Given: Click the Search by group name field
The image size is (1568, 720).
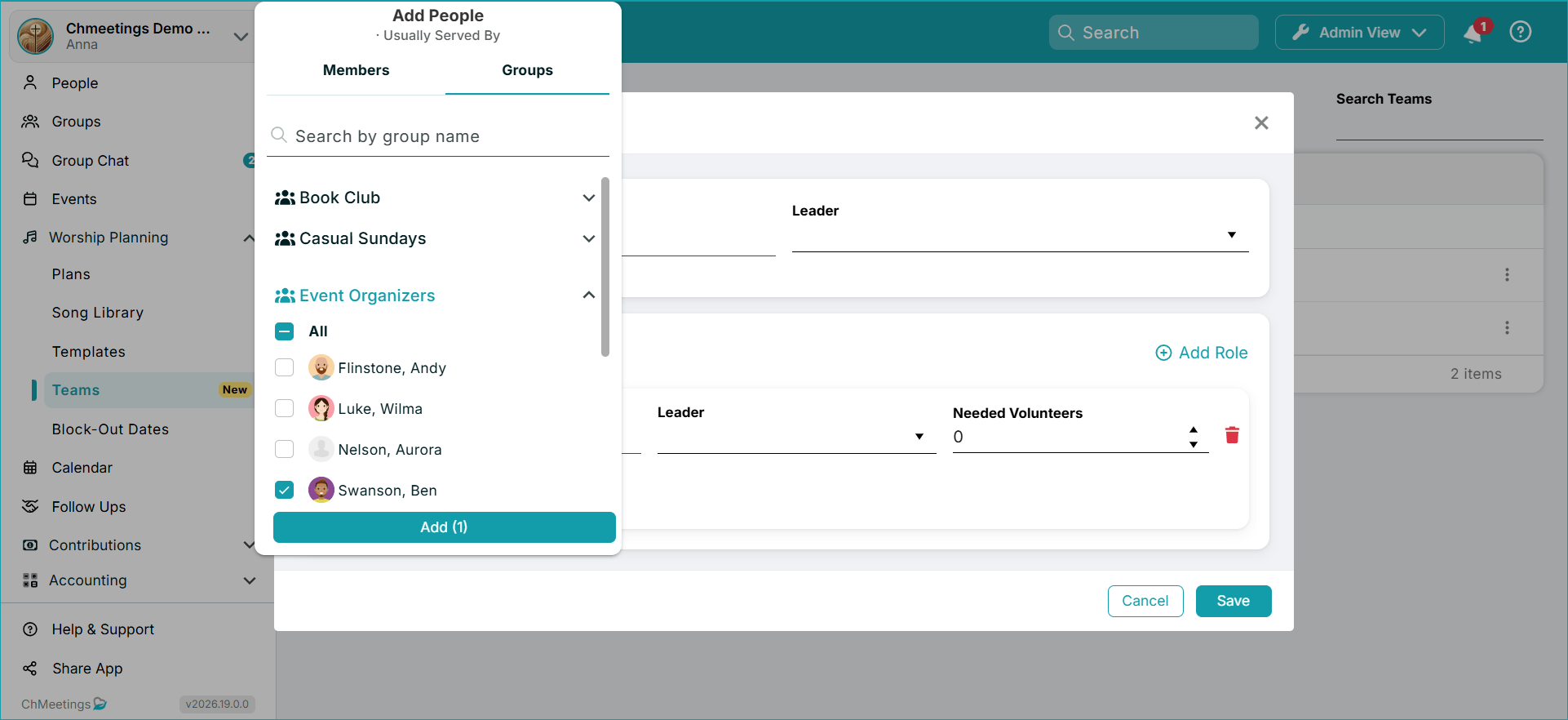Looking at the screenshot, I should coord(438,136).
